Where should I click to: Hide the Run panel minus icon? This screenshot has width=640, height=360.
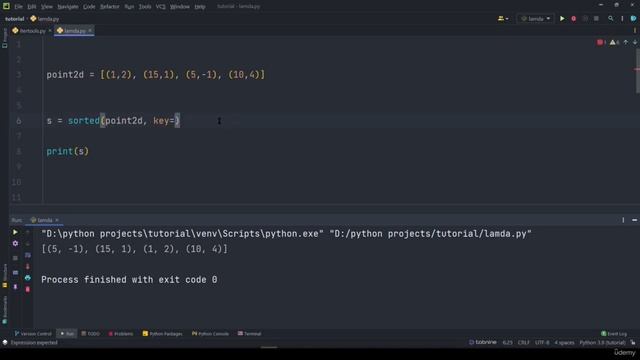[x=634, y=220]
